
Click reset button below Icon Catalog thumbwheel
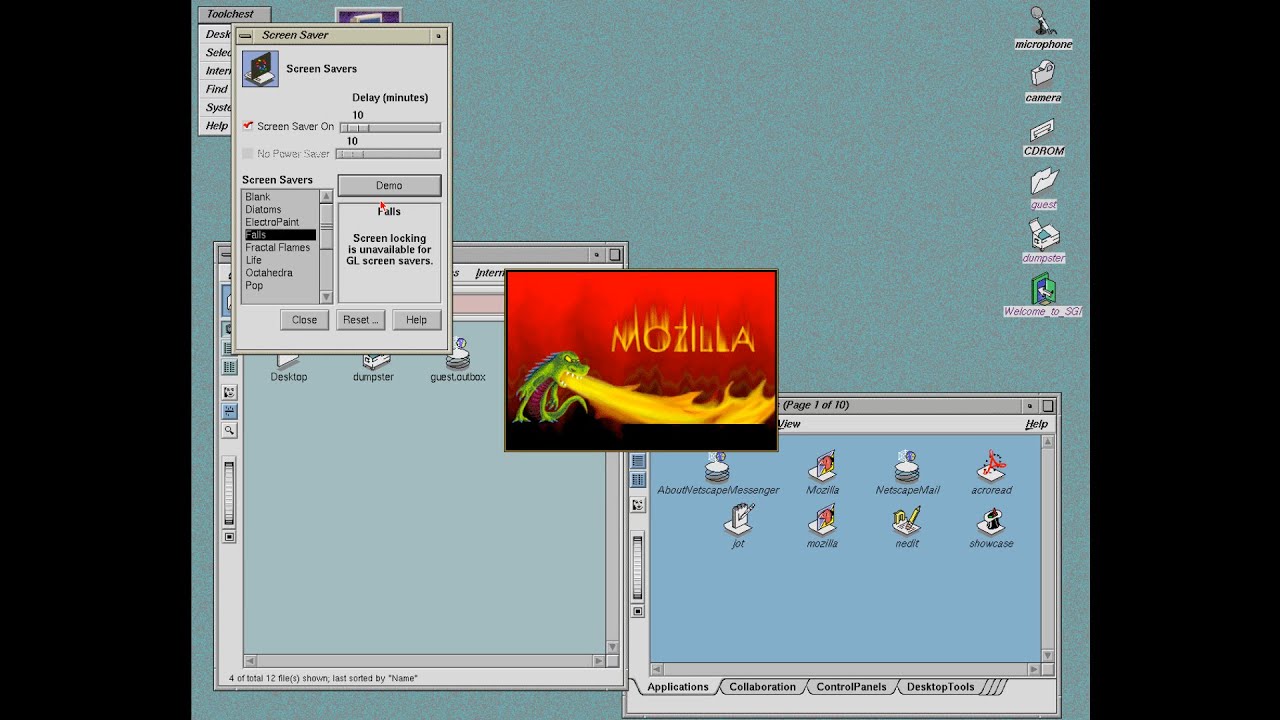pyautogui.click(x=638, y=611)
